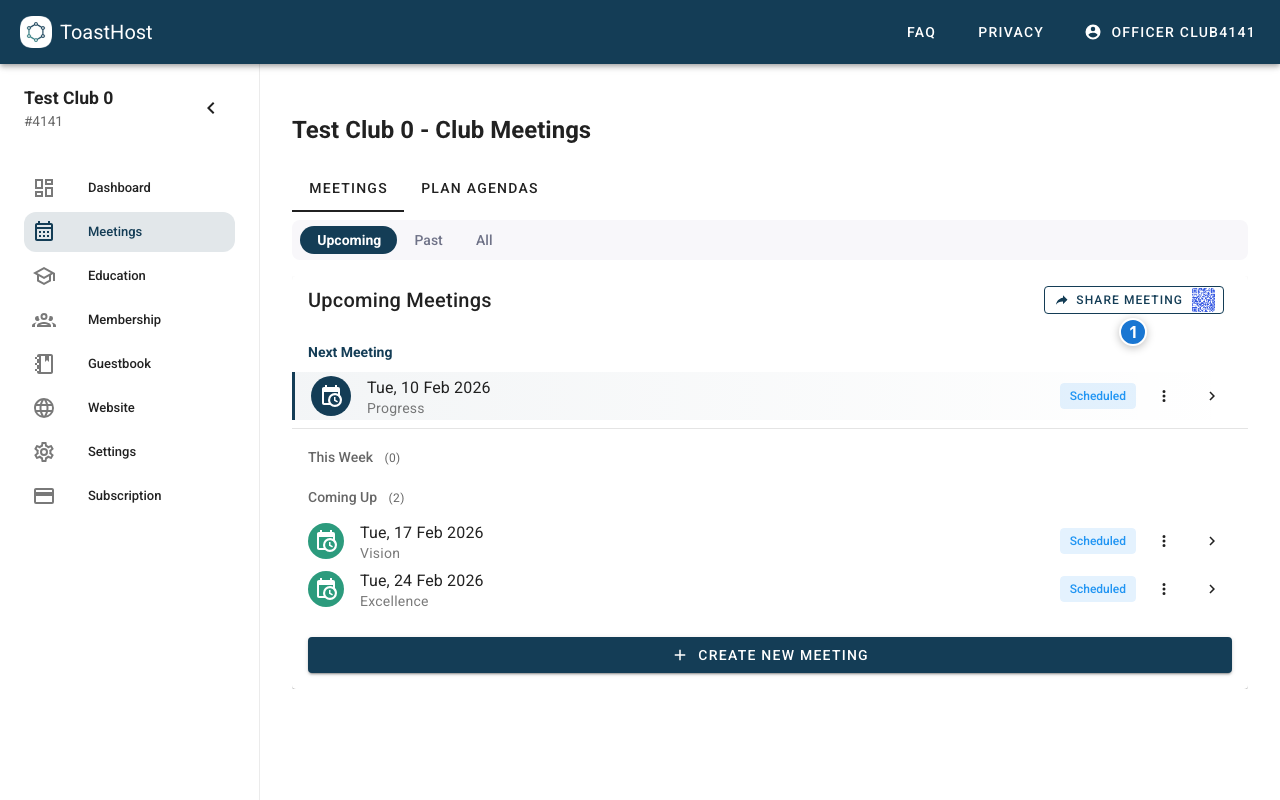Image resolution: width=1280 pixels, height=800 pixels.
Task: Open the Officer Club4141 account menu
Action: pyautogui.click(x=1170, y=31)
